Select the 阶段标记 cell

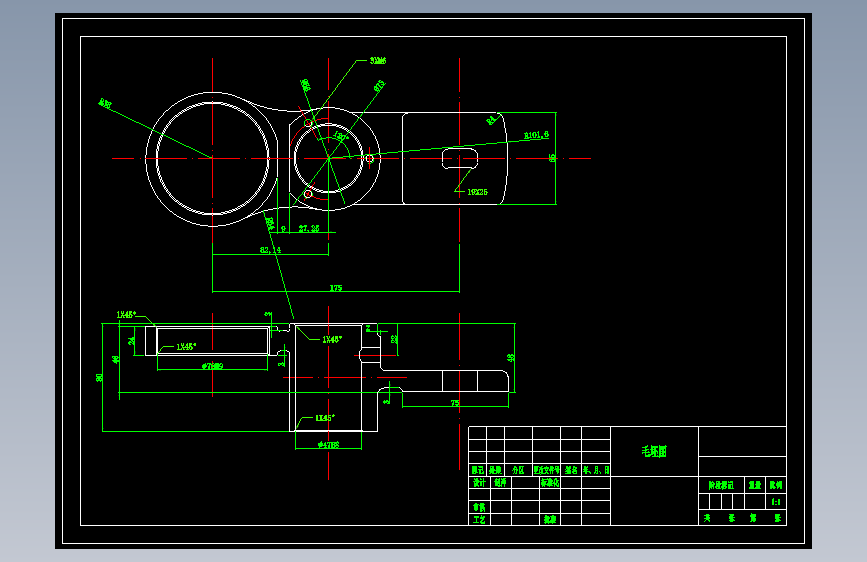tap(721, 485)
